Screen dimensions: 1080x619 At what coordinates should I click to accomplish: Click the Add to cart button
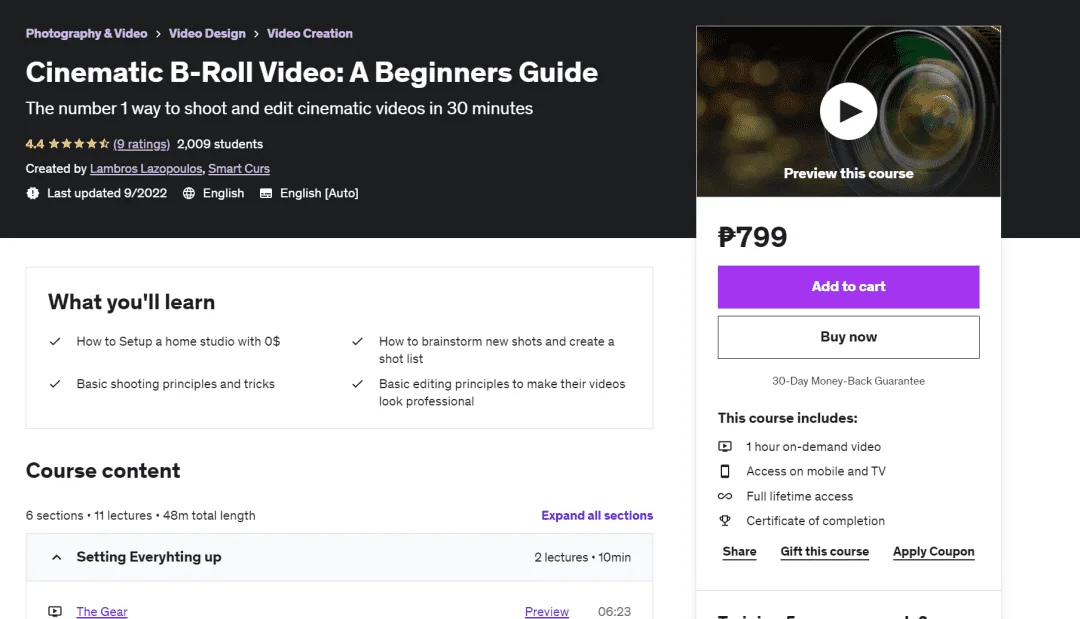tap(848, 286)
